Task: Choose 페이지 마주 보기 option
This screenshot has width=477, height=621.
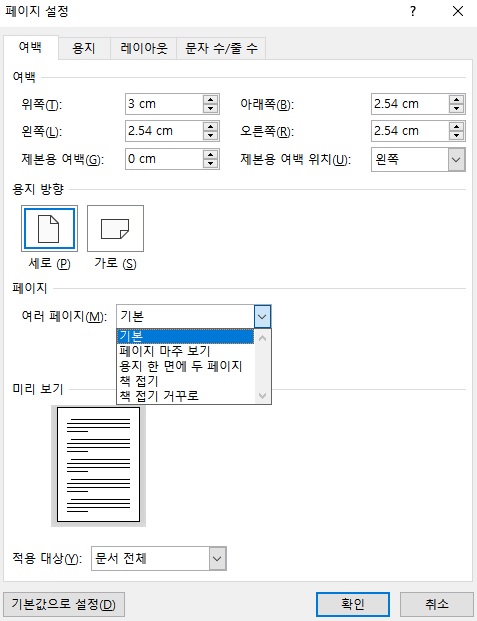Action: click(185, 351)
